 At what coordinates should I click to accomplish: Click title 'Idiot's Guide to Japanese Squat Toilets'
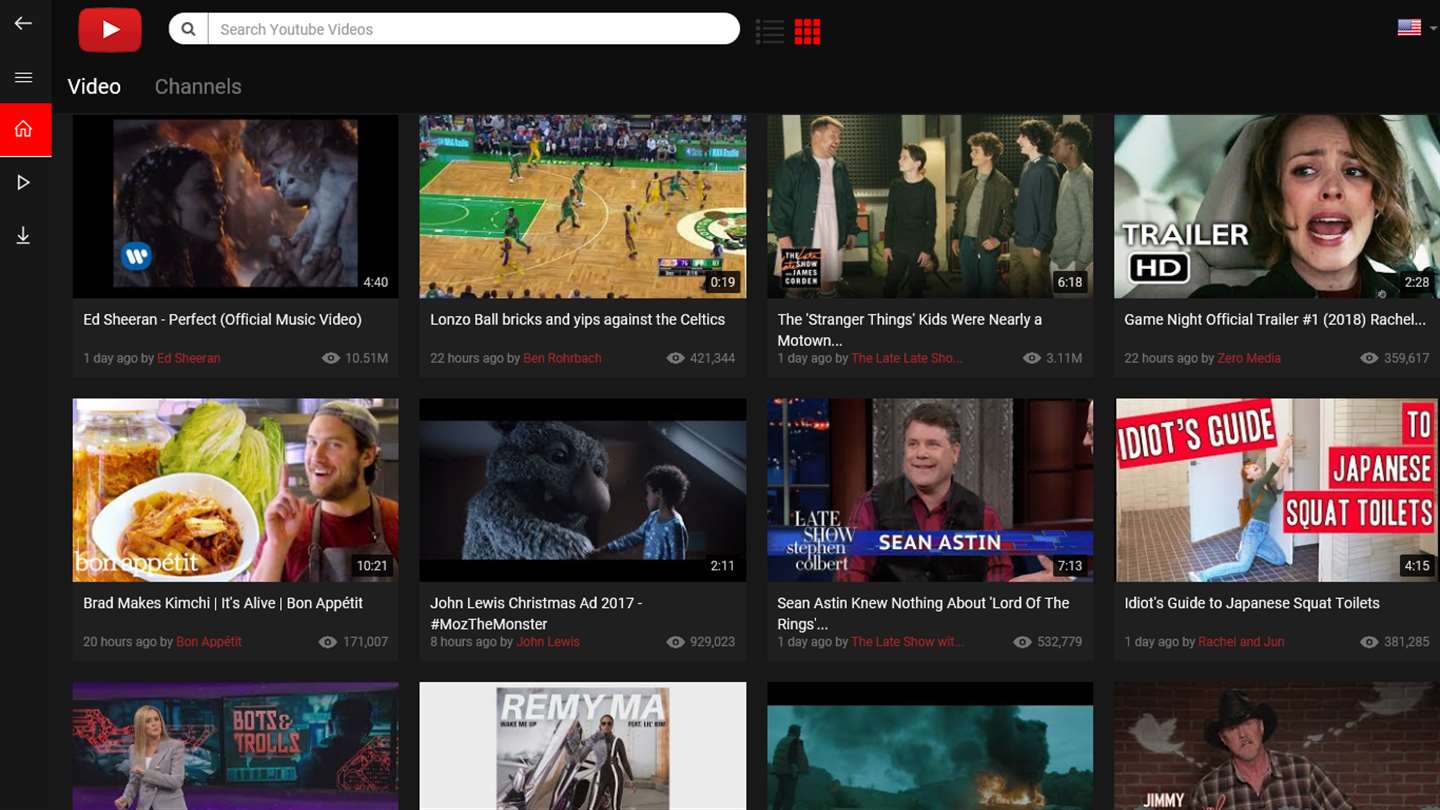[x=1252, y=604]
